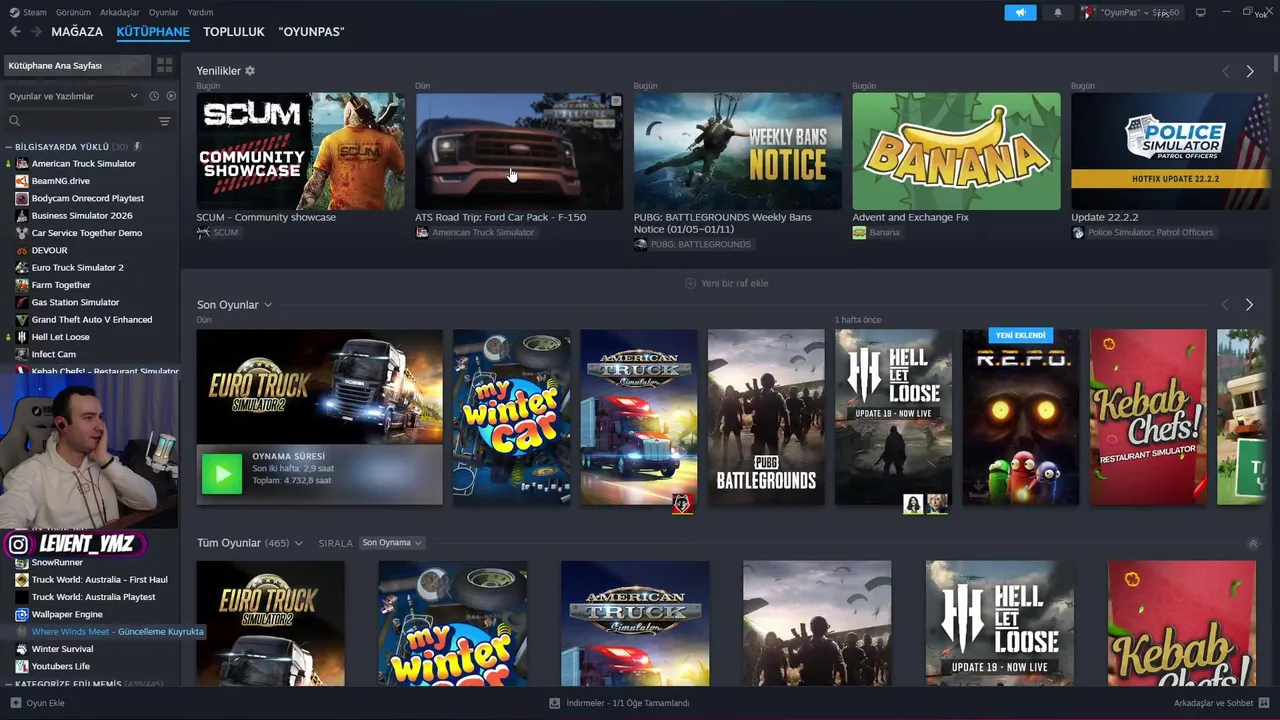Click the Oyun Ekle plus icon
This screenshot has width=1280, height=720.
[x=15, y=703]
